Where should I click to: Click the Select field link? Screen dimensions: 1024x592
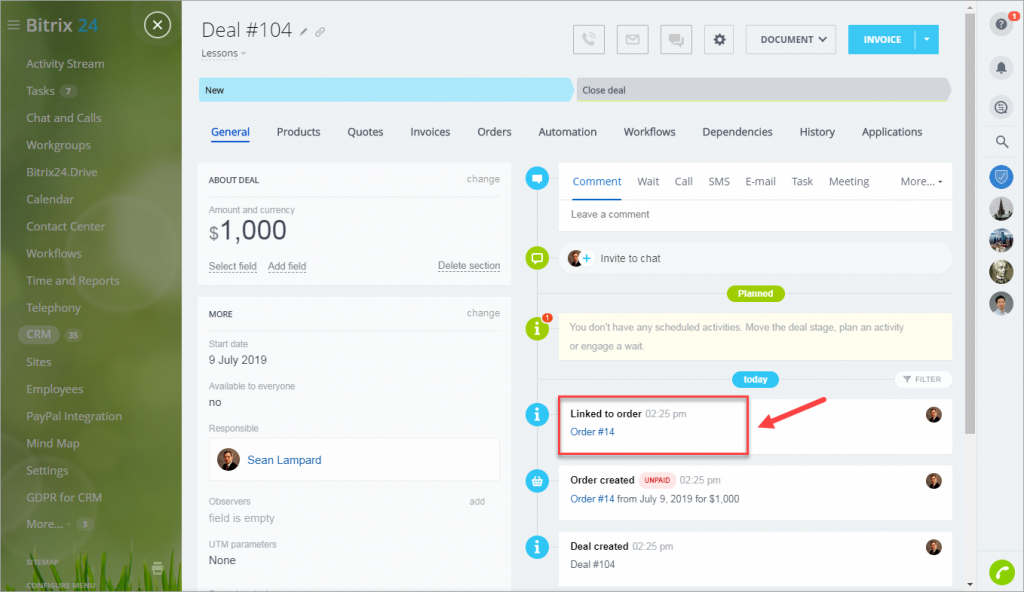coord(232,267)
